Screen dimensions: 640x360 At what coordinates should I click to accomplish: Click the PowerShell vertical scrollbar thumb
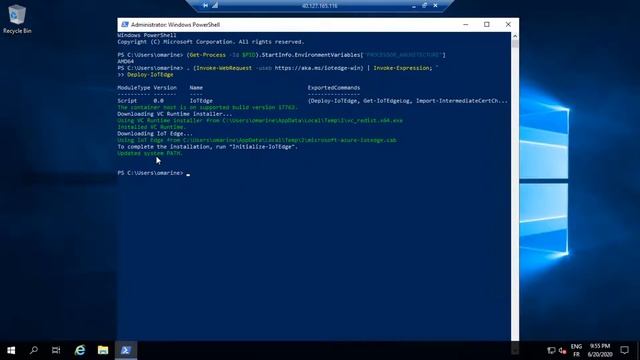coord(515,44)
